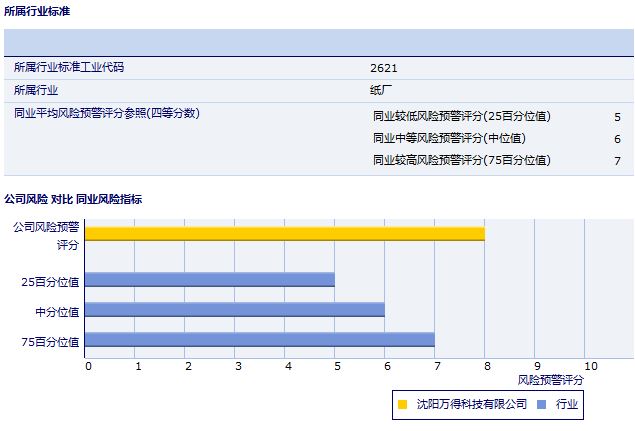Select the 所属行业标准工业代码 label
Viewport: 635px width, 431px height.
coord(69,67)
